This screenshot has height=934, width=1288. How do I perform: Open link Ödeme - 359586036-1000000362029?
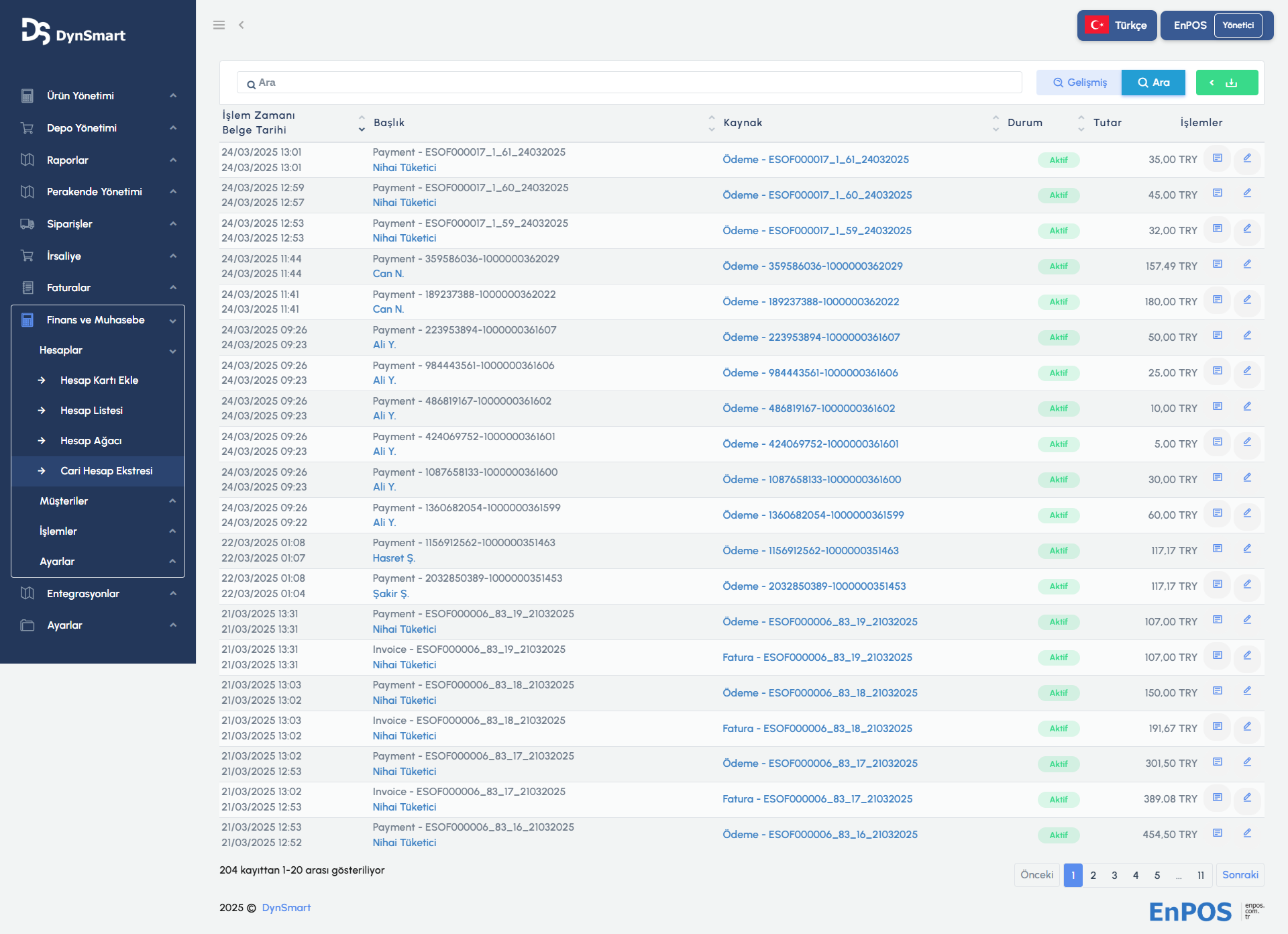point(812,266)
